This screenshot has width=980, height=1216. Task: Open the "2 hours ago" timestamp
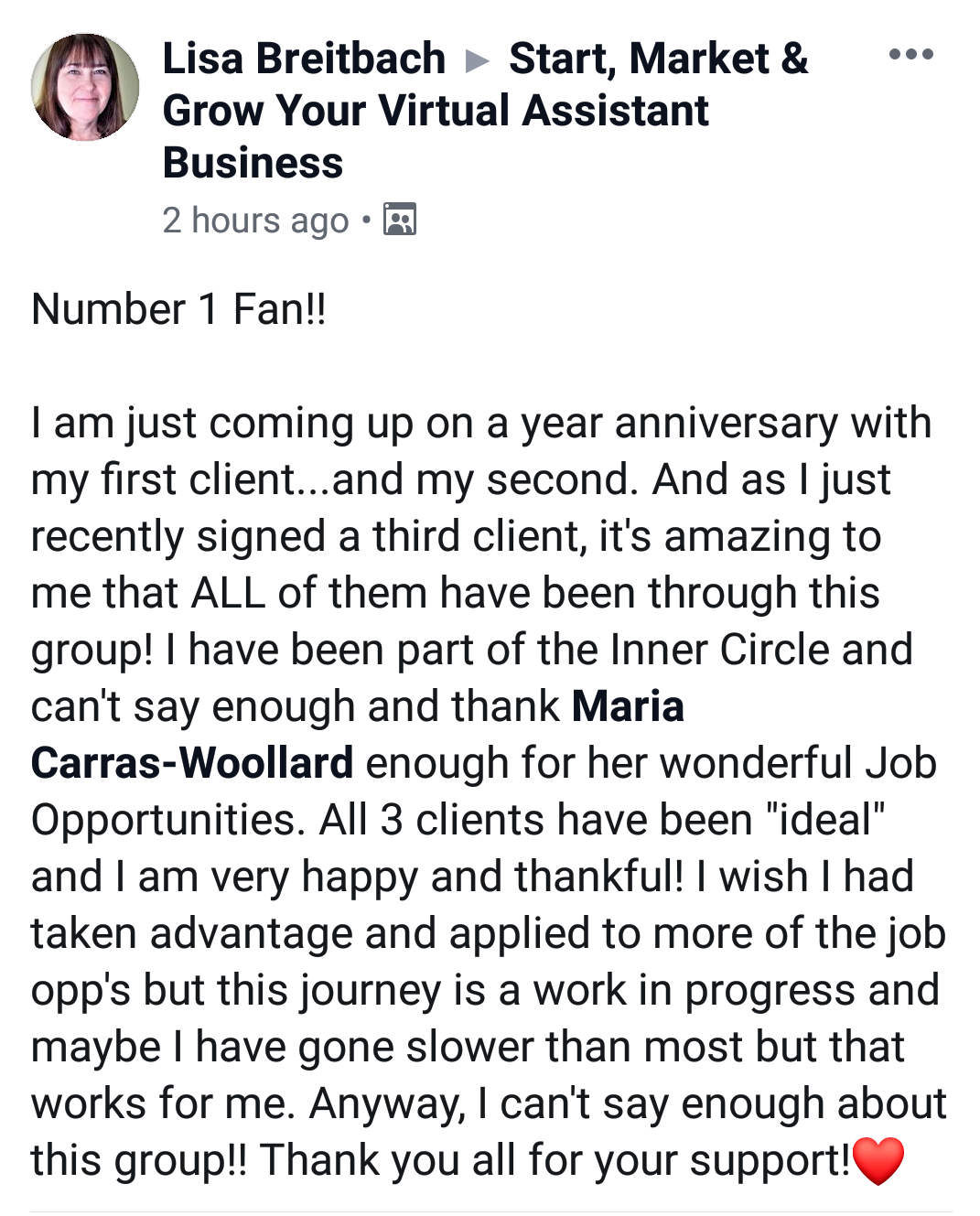(x=255, y=221)
